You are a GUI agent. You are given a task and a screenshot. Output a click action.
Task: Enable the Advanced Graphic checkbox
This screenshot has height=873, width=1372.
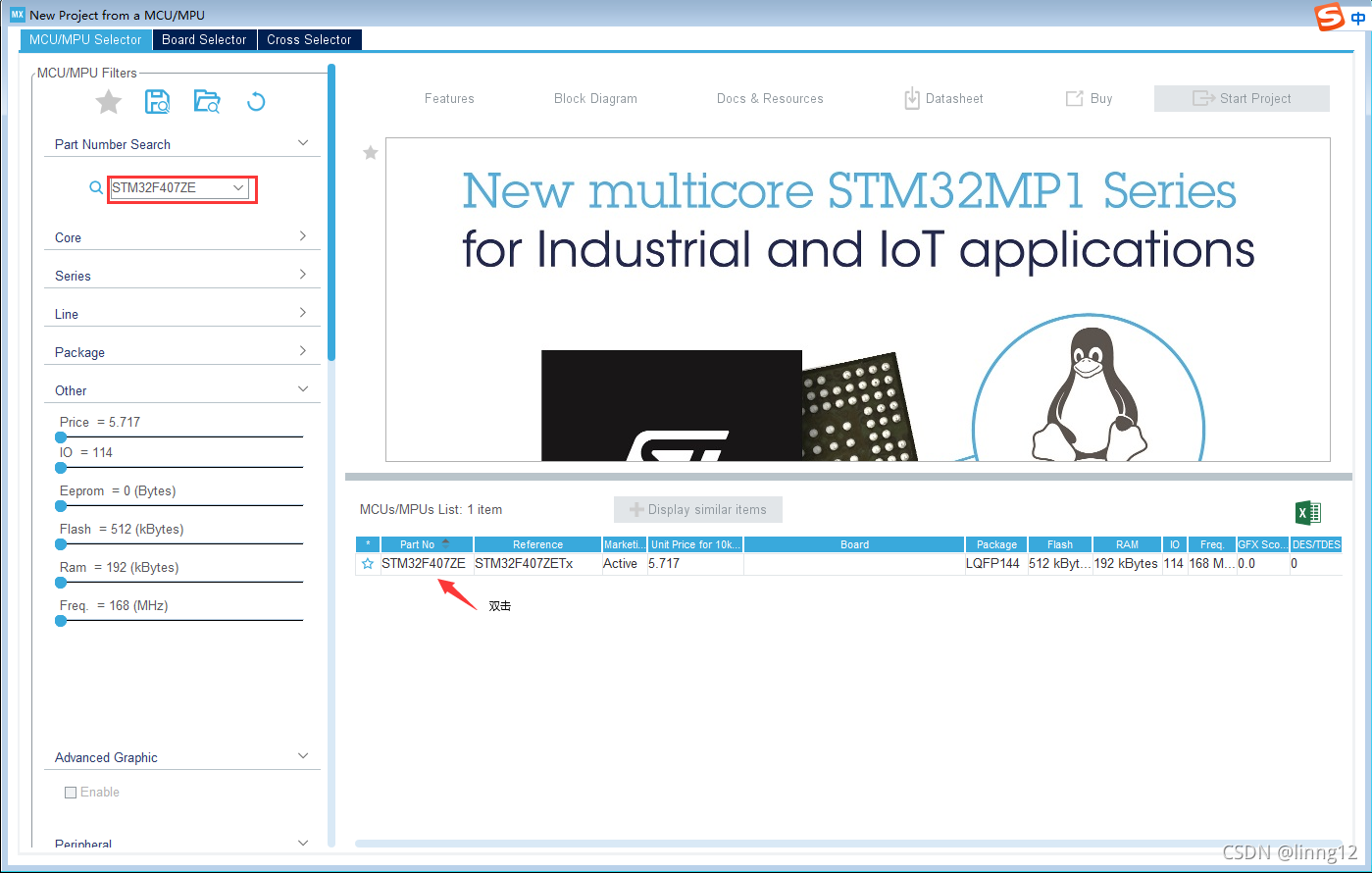point(71,793)
